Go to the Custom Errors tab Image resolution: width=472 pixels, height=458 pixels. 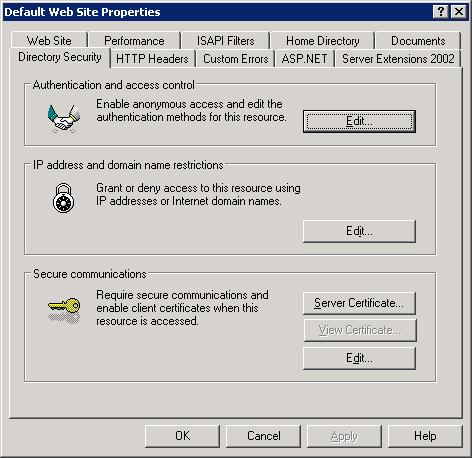(236, 59)
